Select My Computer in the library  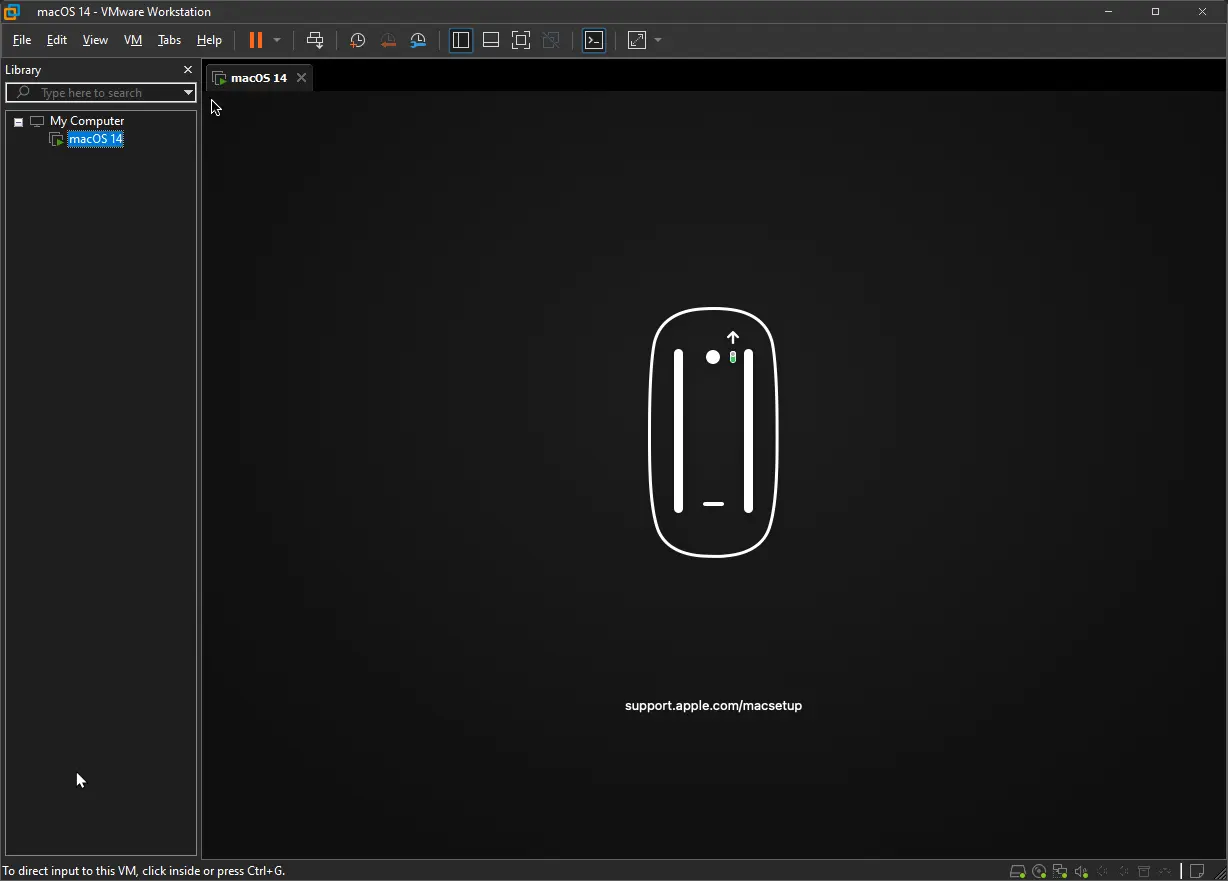87,121
